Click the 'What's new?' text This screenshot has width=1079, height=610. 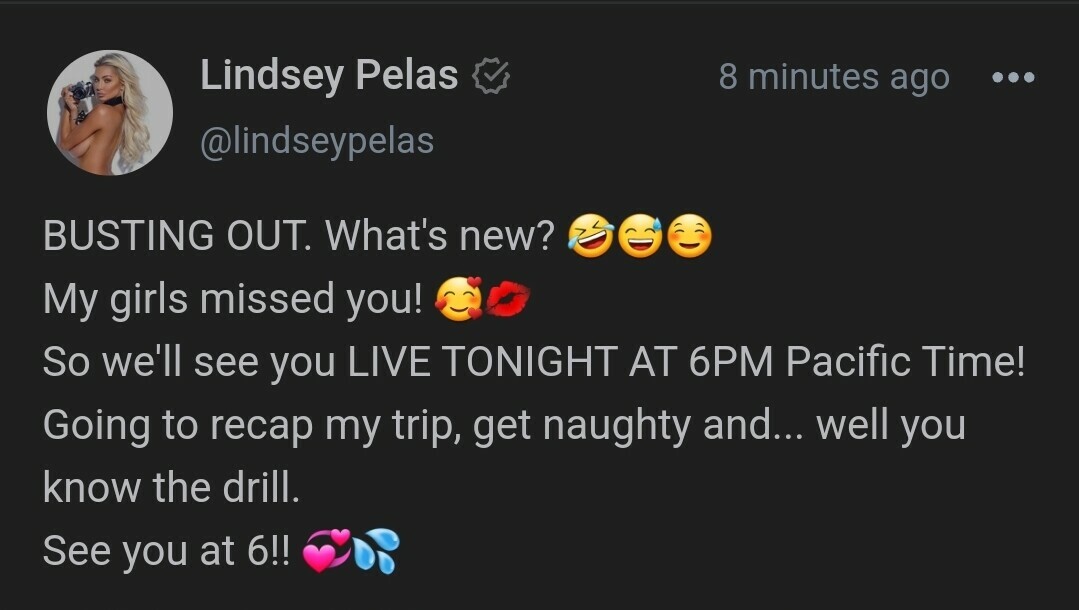[x=440, y=235]
